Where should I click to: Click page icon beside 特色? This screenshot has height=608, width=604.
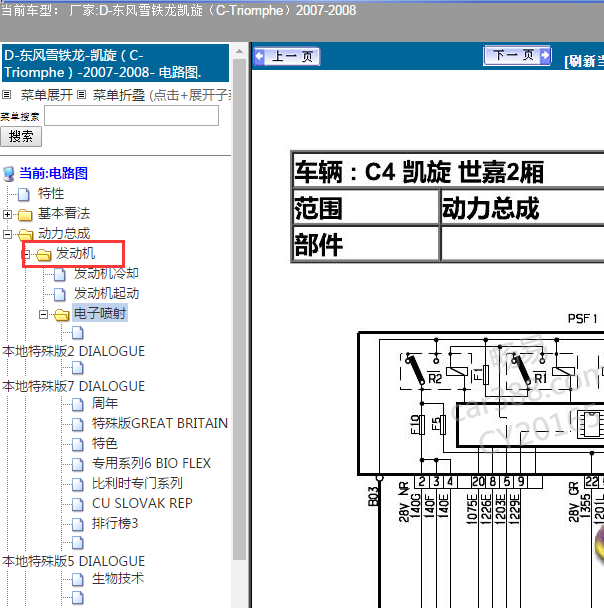point(78,444)
